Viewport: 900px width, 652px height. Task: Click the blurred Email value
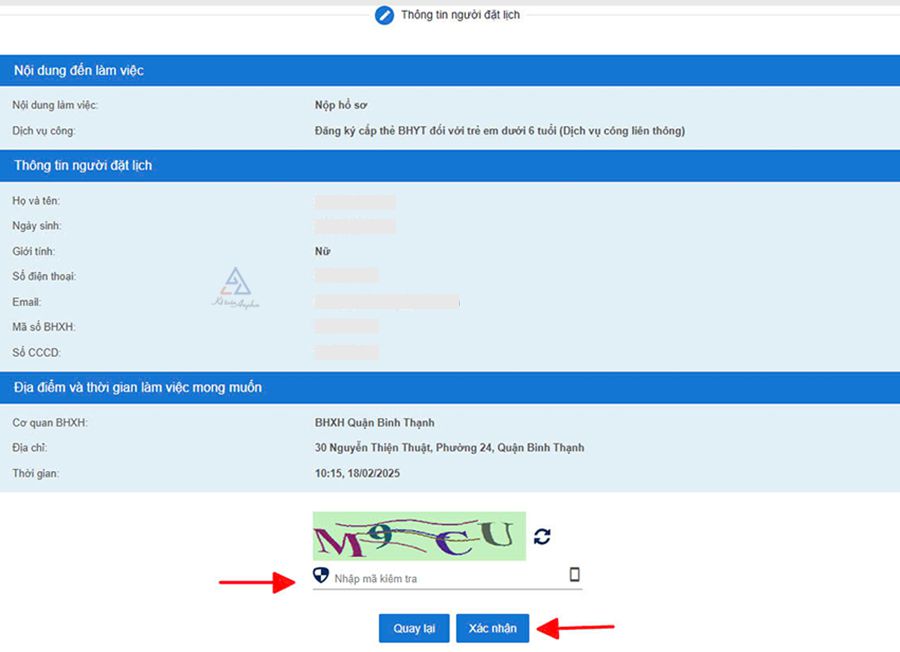click(387, 301)
